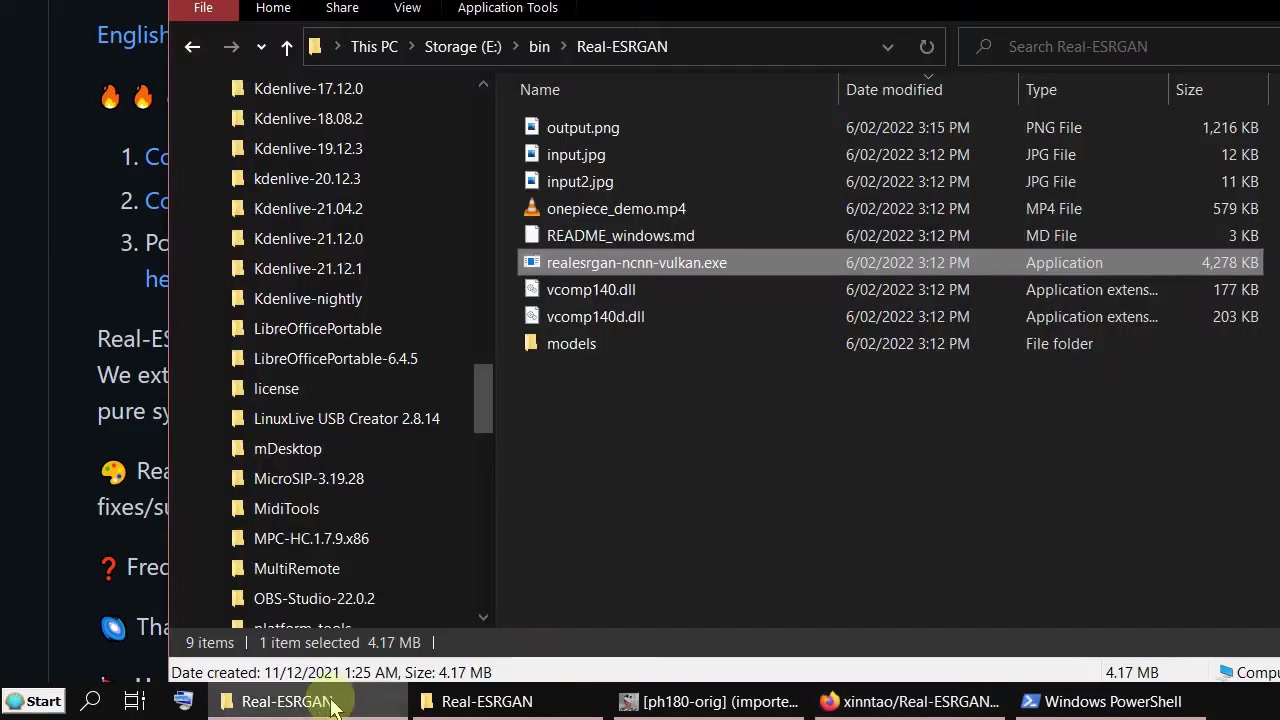This screenshot has width=1280, height=720.
Task: Refresh the current folder
Action: (x=927, y=47)
